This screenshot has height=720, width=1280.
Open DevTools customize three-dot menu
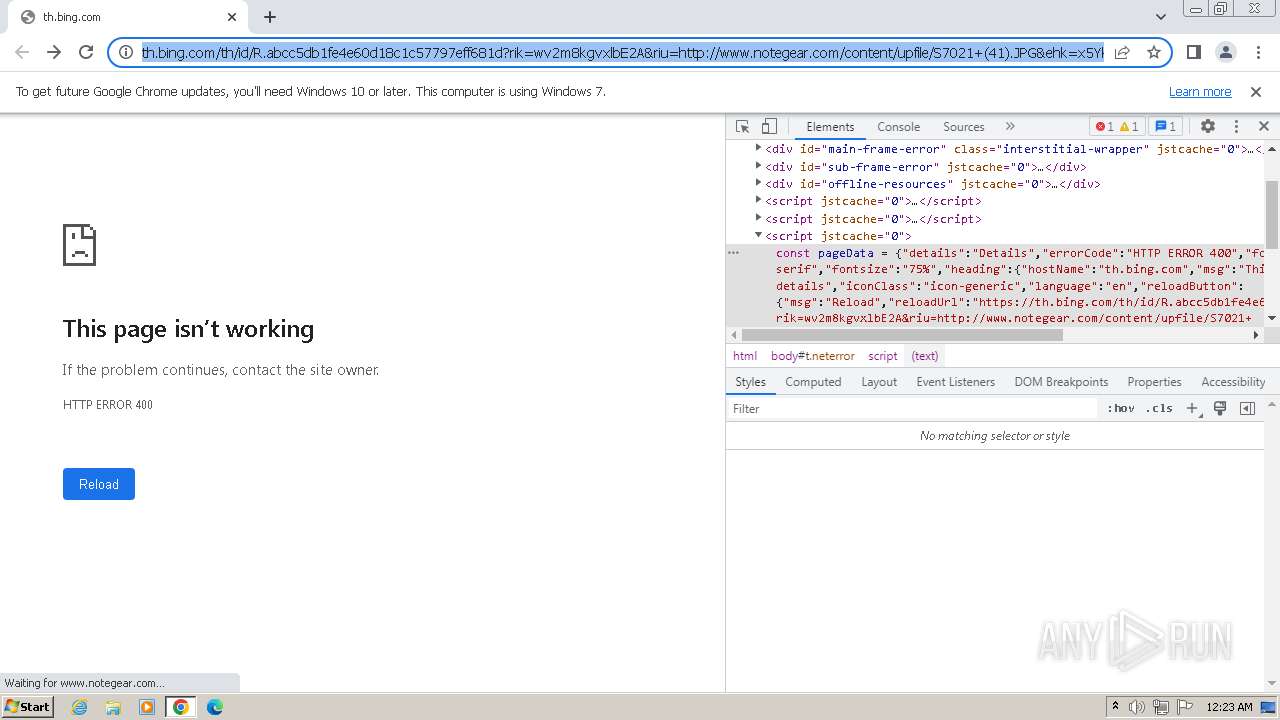tap(1236, 127)
